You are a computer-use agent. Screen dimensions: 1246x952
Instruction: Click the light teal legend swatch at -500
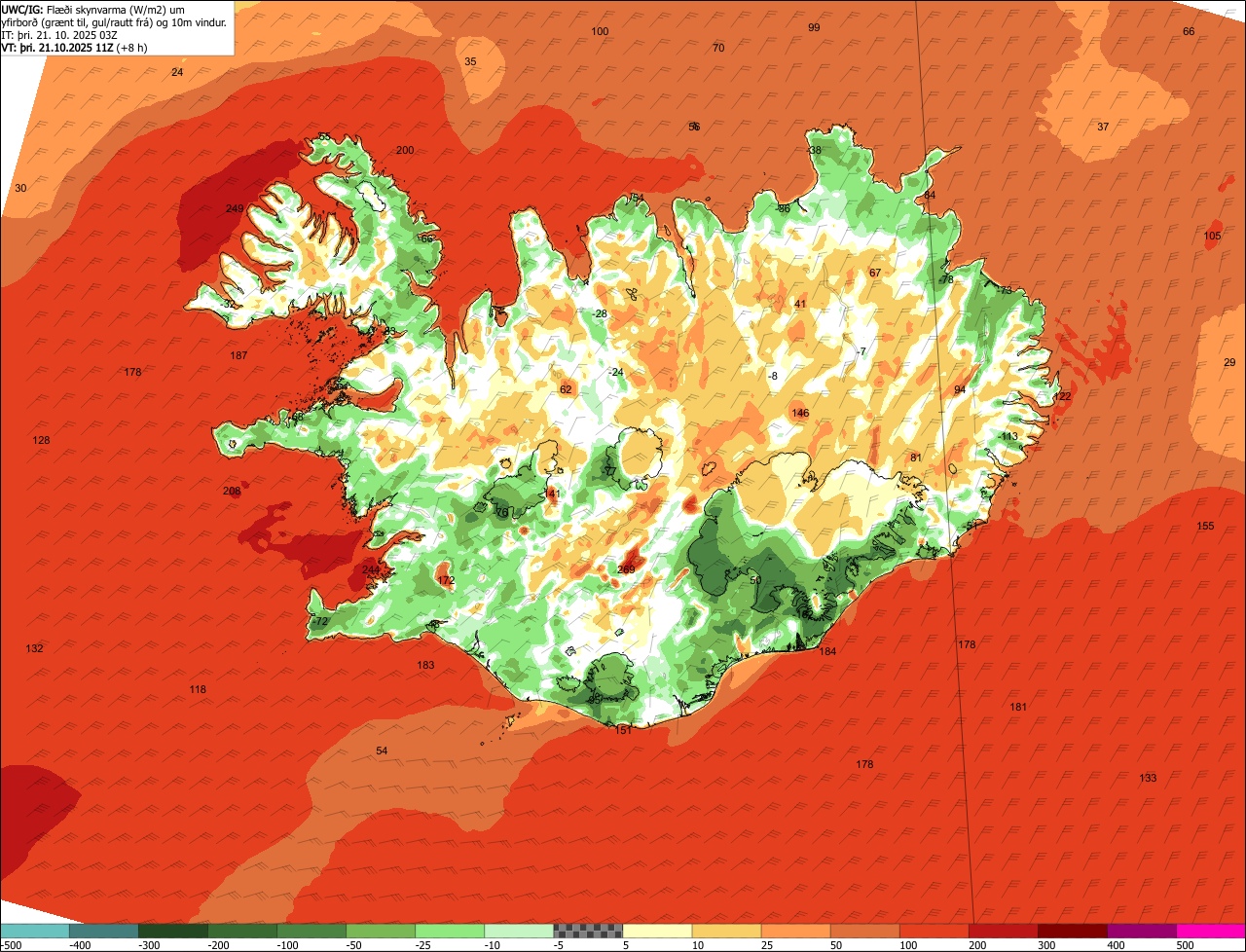34,932
